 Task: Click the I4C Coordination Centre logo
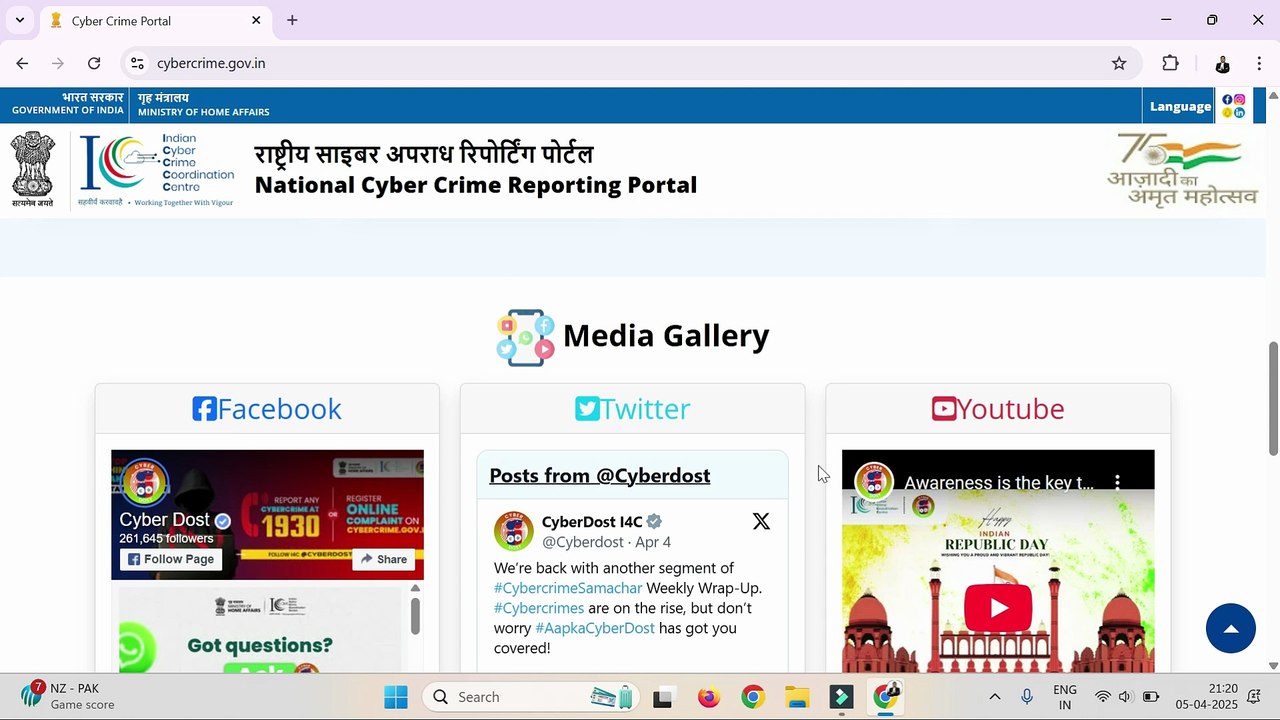(x=156, y=170)
